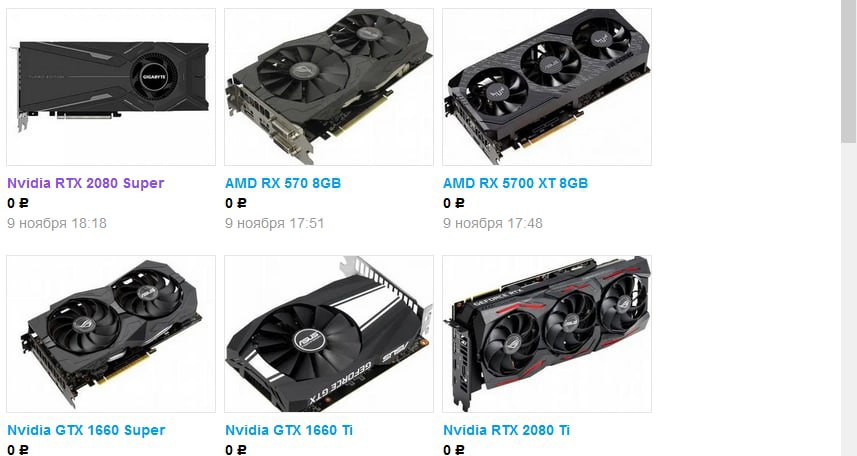Click the triple-fan RX 5700 XT card image
The image size is (857, 456).
[x=547, y=87]
